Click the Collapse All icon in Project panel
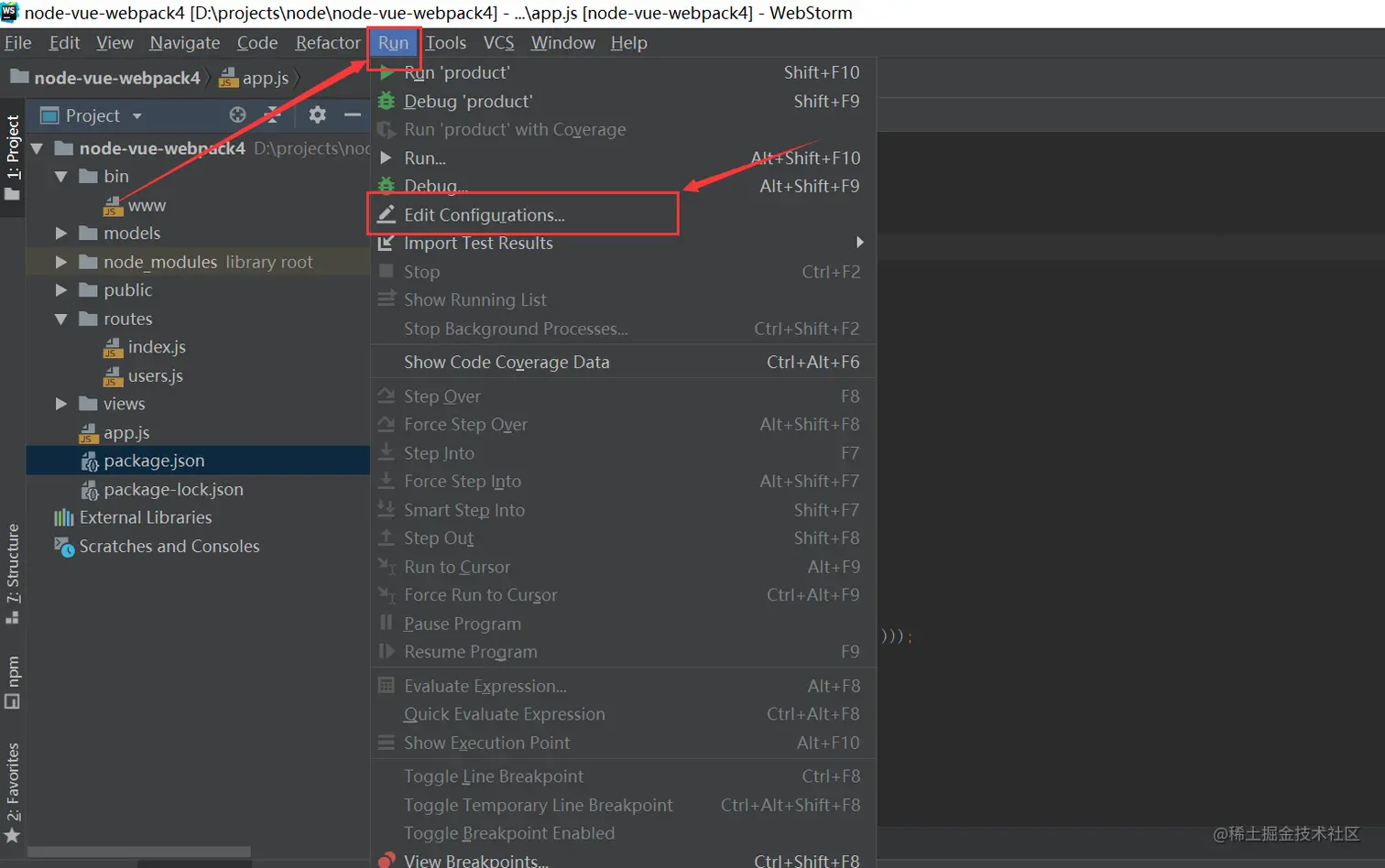 point(273,114)
